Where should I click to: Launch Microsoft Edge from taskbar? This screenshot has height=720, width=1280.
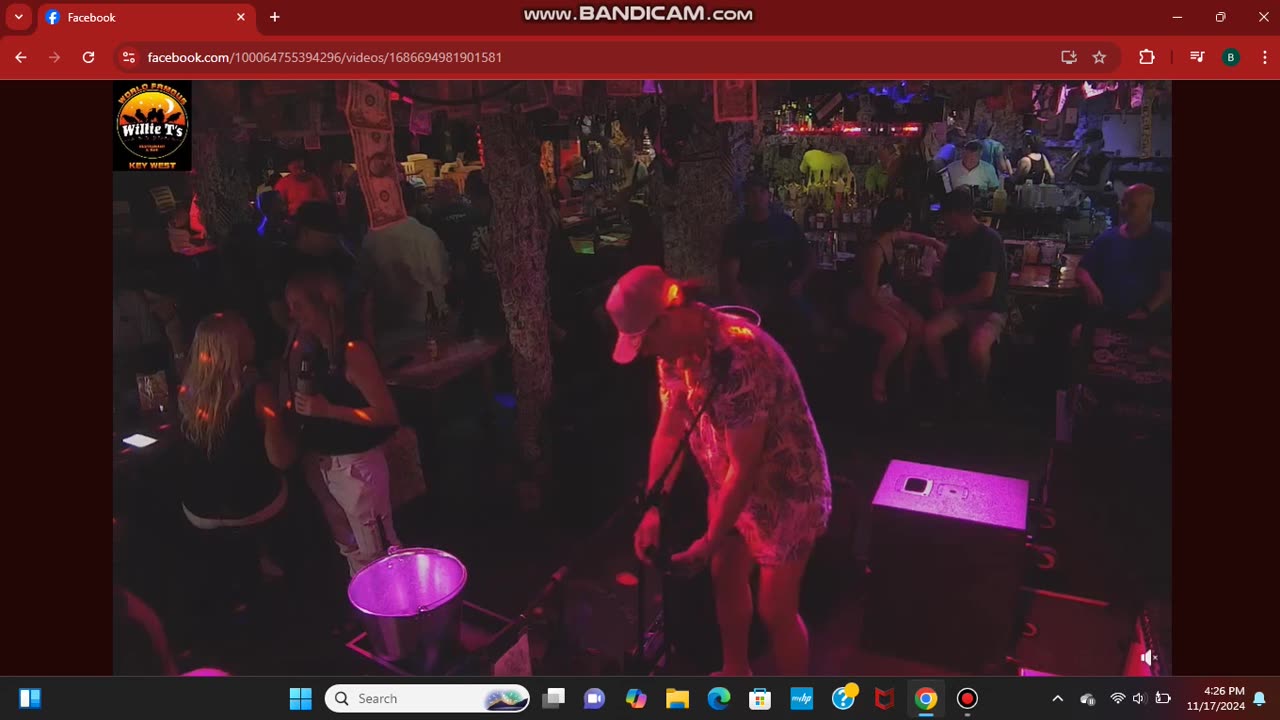[x=719, y=698]
